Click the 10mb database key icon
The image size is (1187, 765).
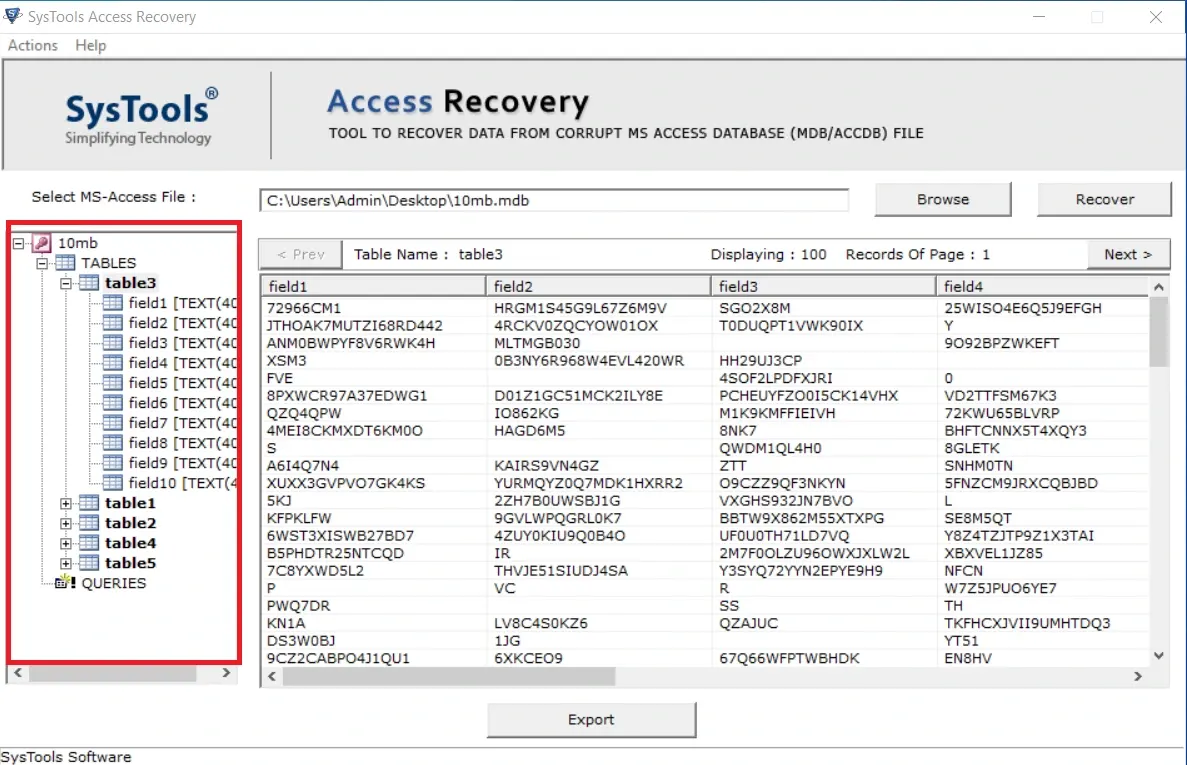[42, 243]
